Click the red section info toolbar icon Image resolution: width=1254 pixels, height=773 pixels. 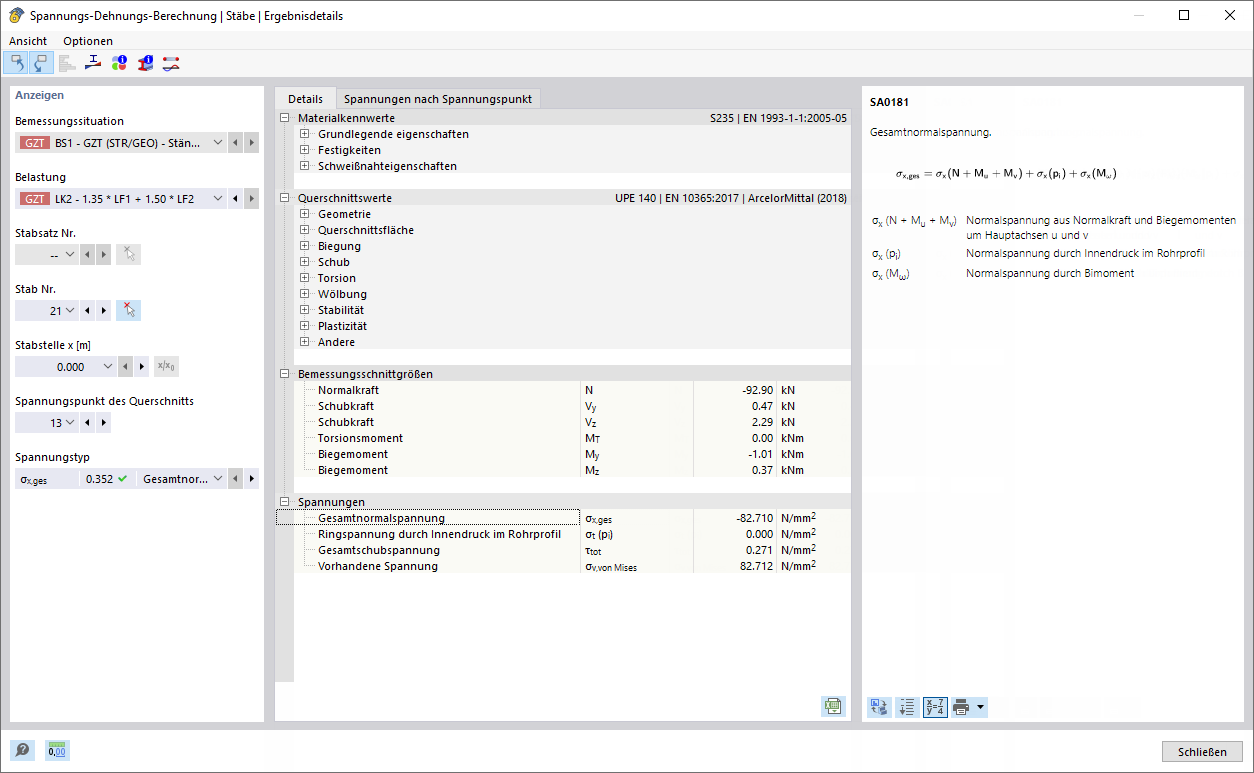point(145,63)
